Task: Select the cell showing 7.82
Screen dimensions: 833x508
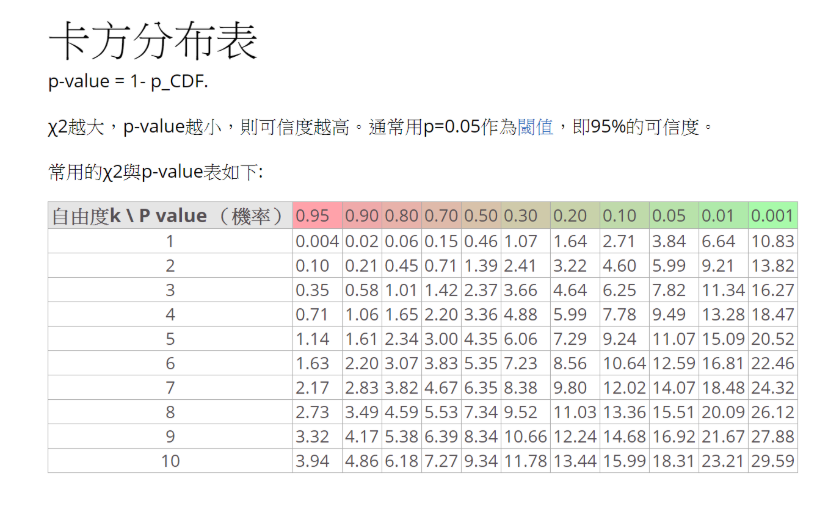Action: point(674,290)
